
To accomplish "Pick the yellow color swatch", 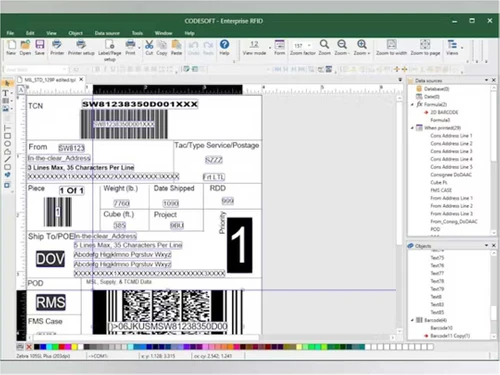I will [75, 347].
